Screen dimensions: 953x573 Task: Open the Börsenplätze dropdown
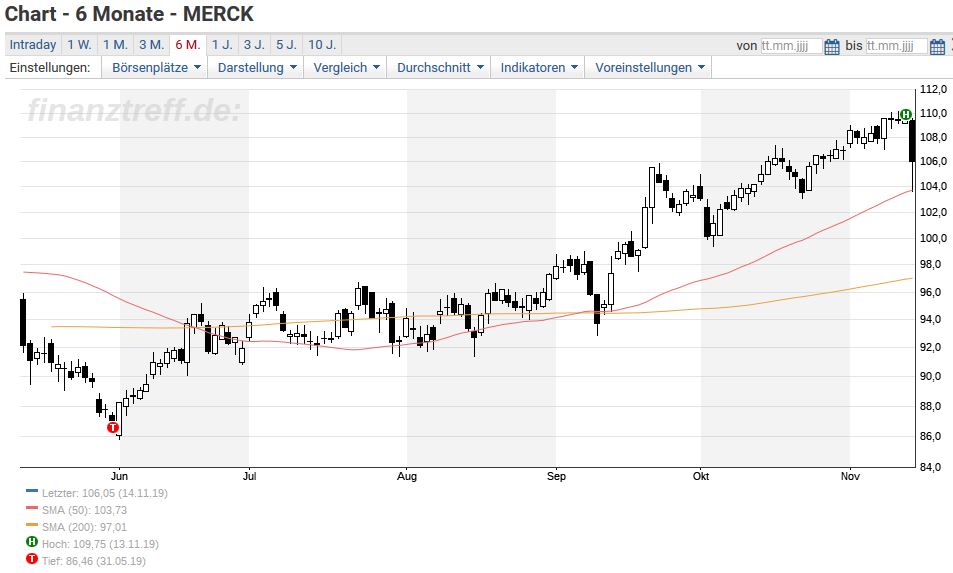156,67
